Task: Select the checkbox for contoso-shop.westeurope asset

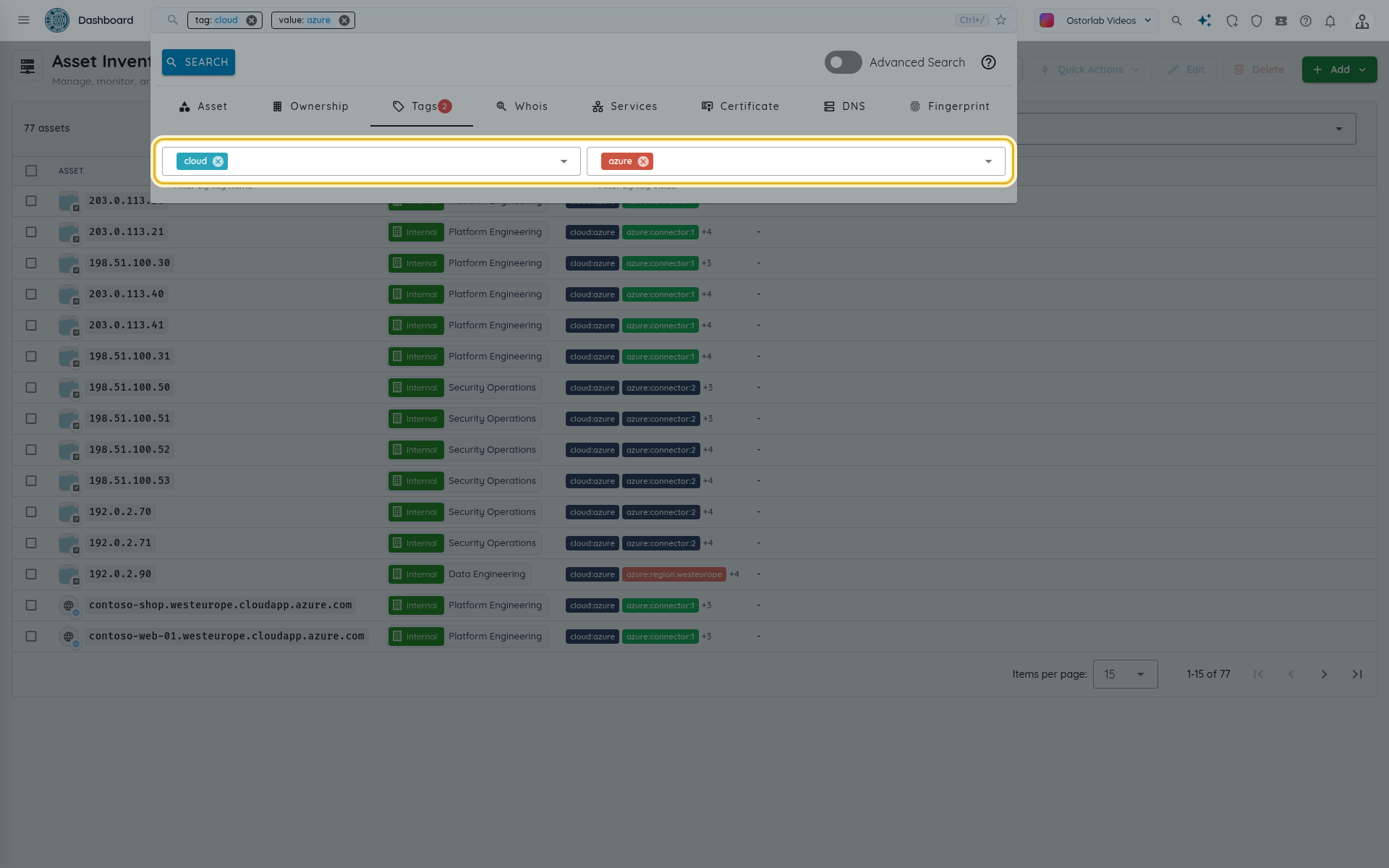Action: (31, 605)
